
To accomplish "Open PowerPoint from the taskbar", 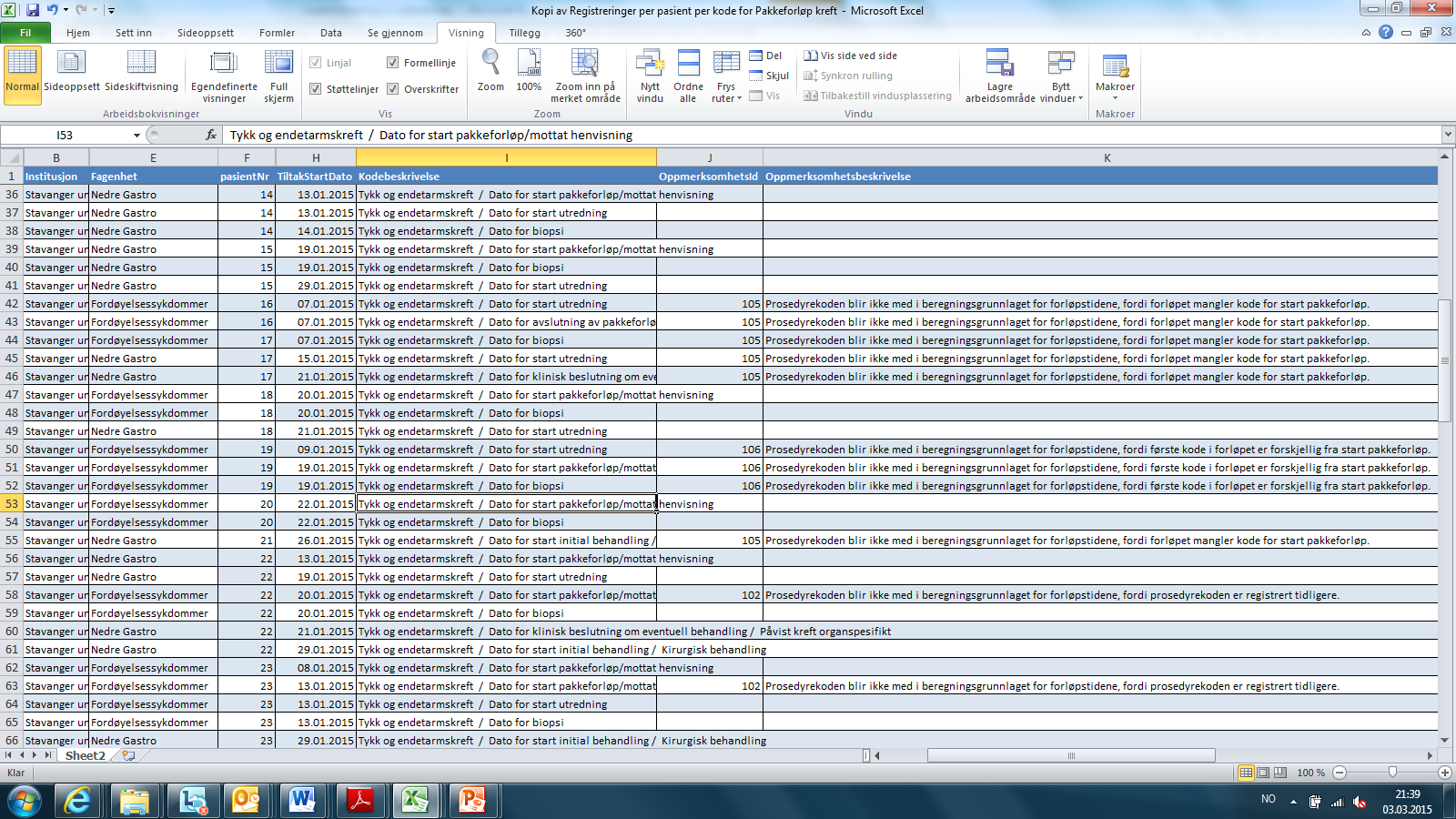I will tap(472, 801).
